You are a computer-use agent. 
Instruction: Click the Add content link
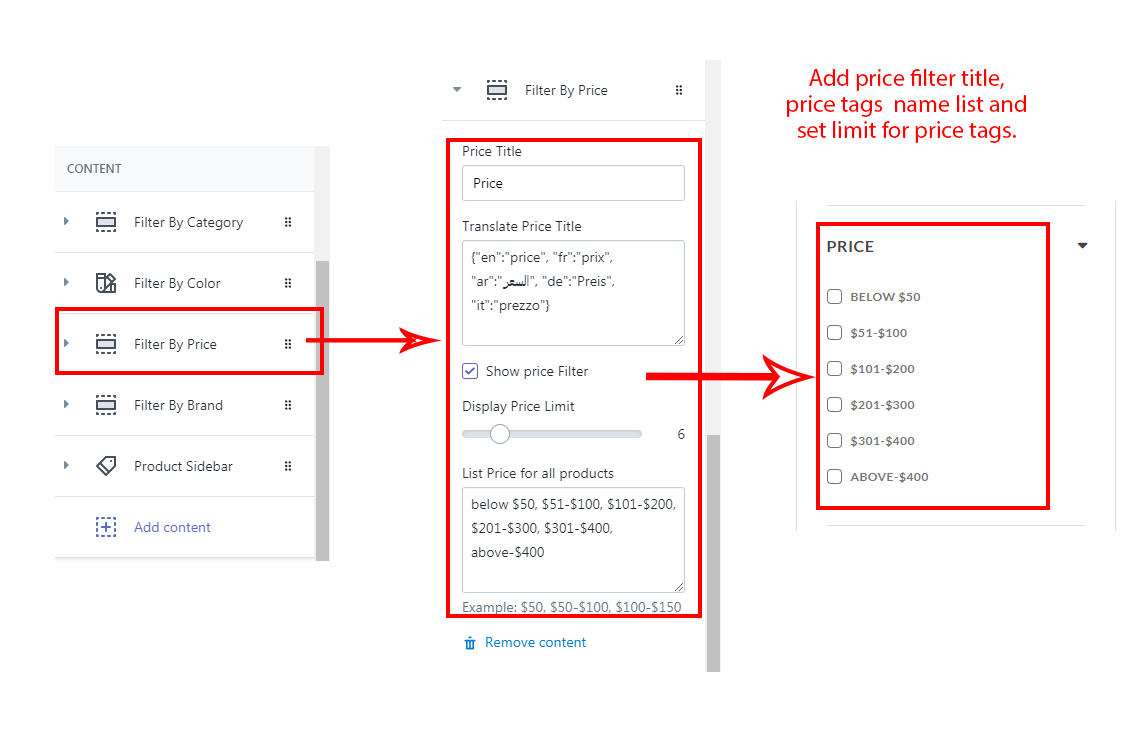pos(172,527)
